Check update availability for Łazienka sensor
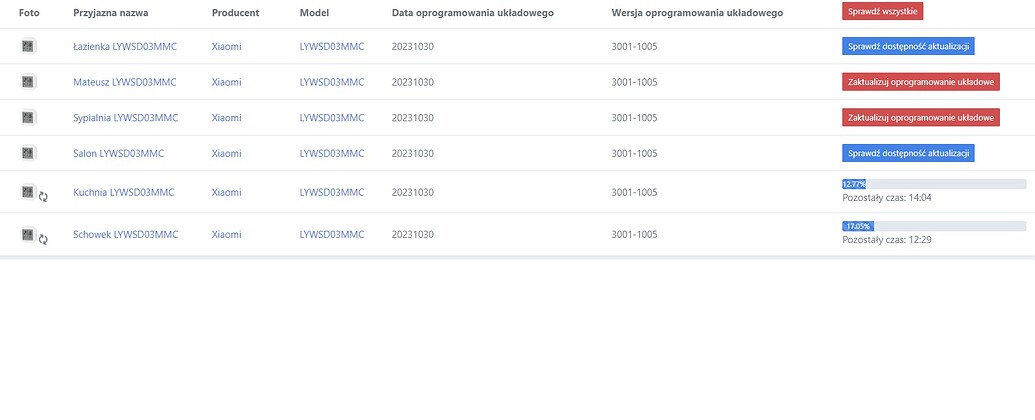The width and height of the screenshot is (1035, 420). [x=908, y=46]
